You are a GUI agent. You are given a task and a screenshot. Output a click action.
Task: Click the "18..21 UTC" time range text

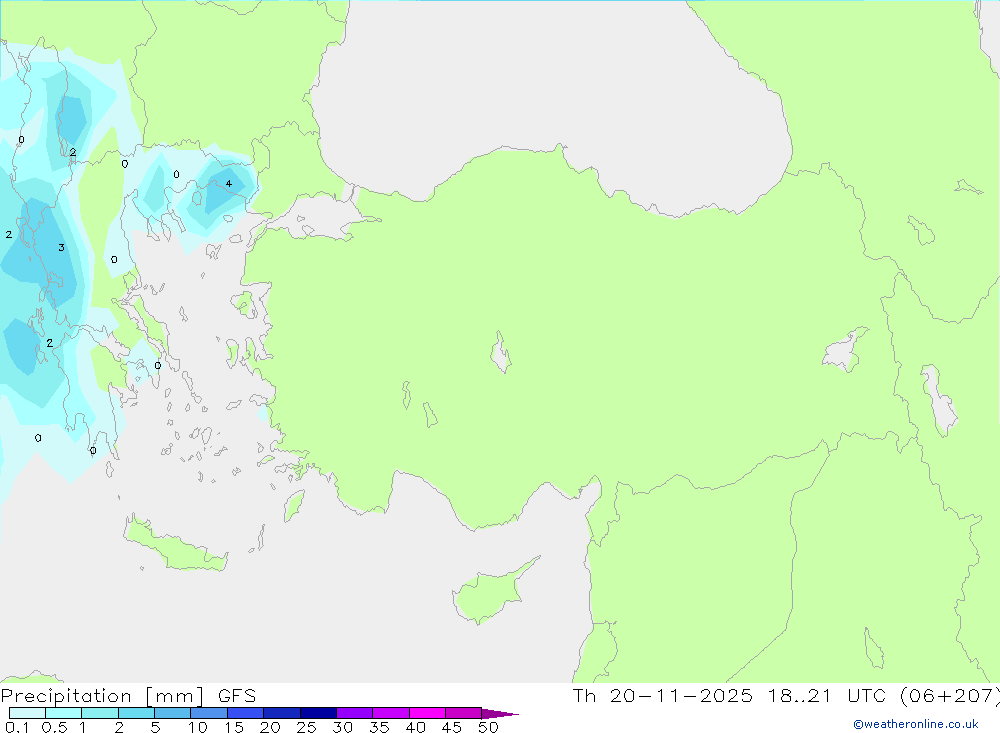[x=827, y=695]
